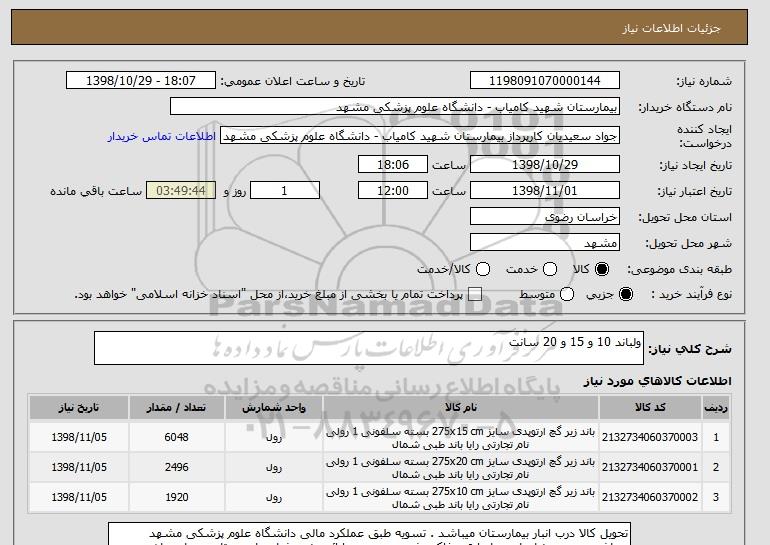Click the city field مشهد
Viewport: 770px width, 545px height.
point(545,243)
